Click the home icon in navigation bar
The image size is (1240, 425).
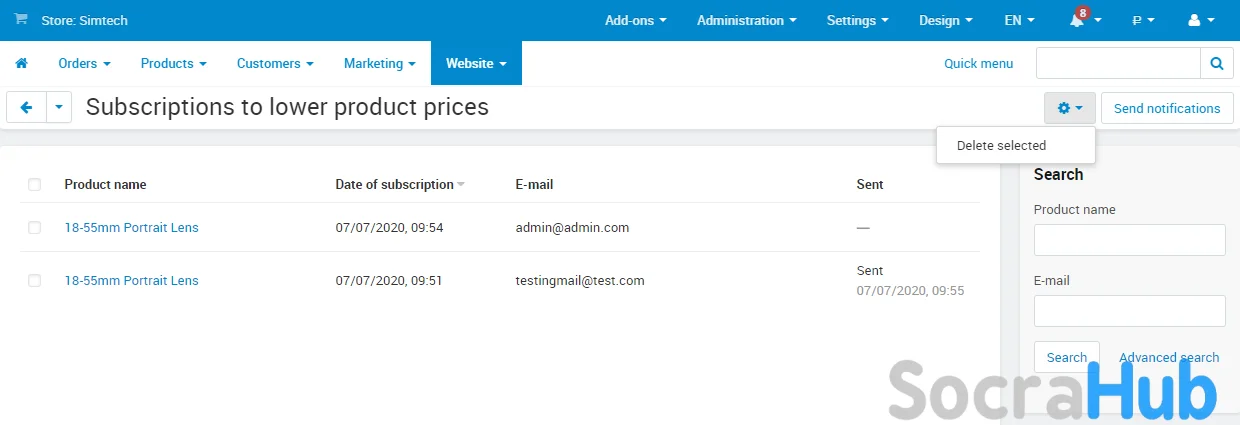click(x=21, y=63)
